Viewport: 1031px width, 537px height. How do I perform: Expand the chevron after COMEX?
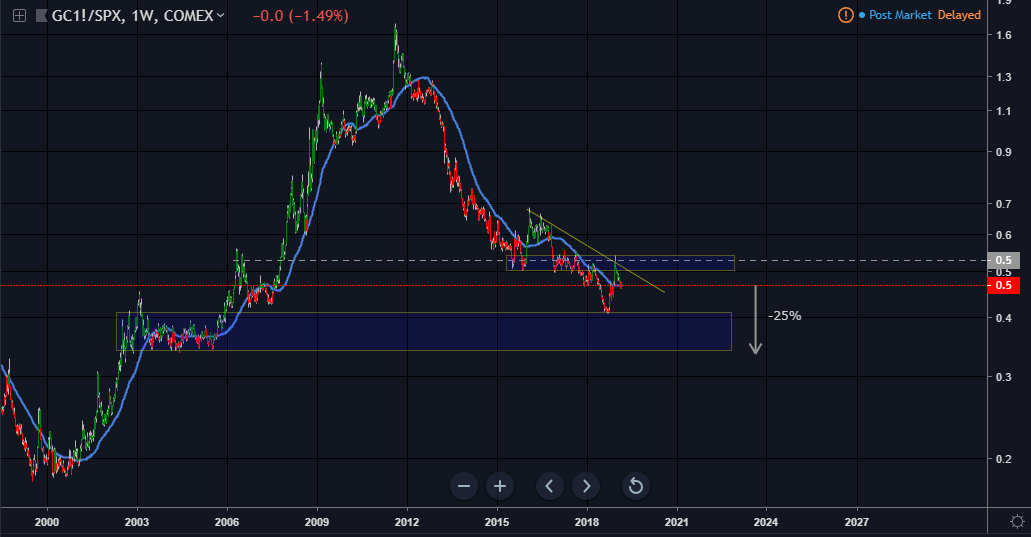pos(221,16)
